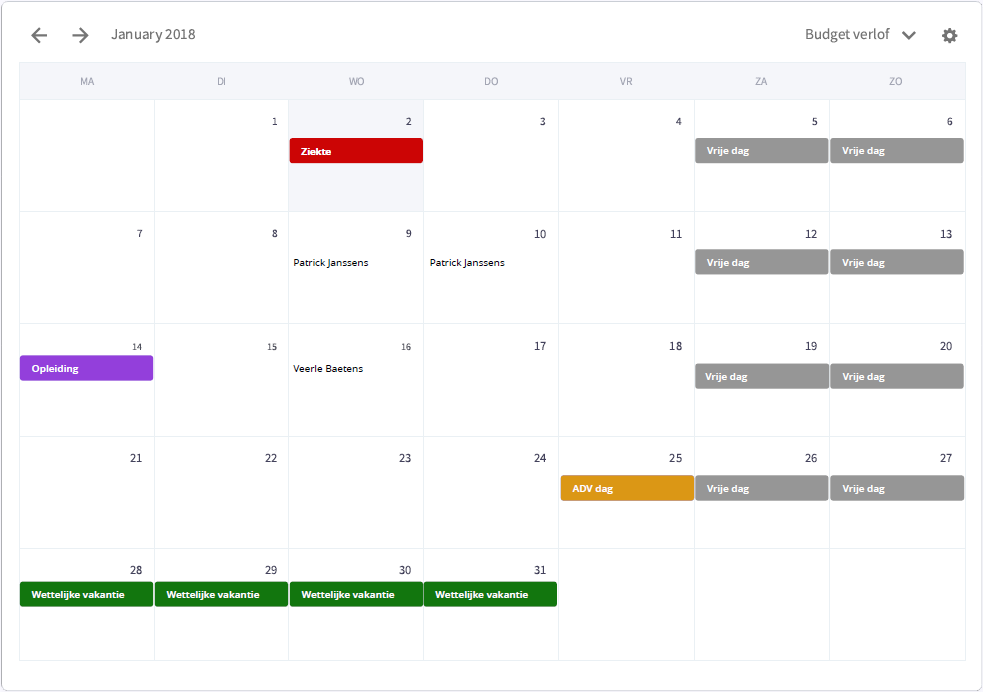
Task: Select Veerle Baetens entry on 16 January
Action: 328,369
